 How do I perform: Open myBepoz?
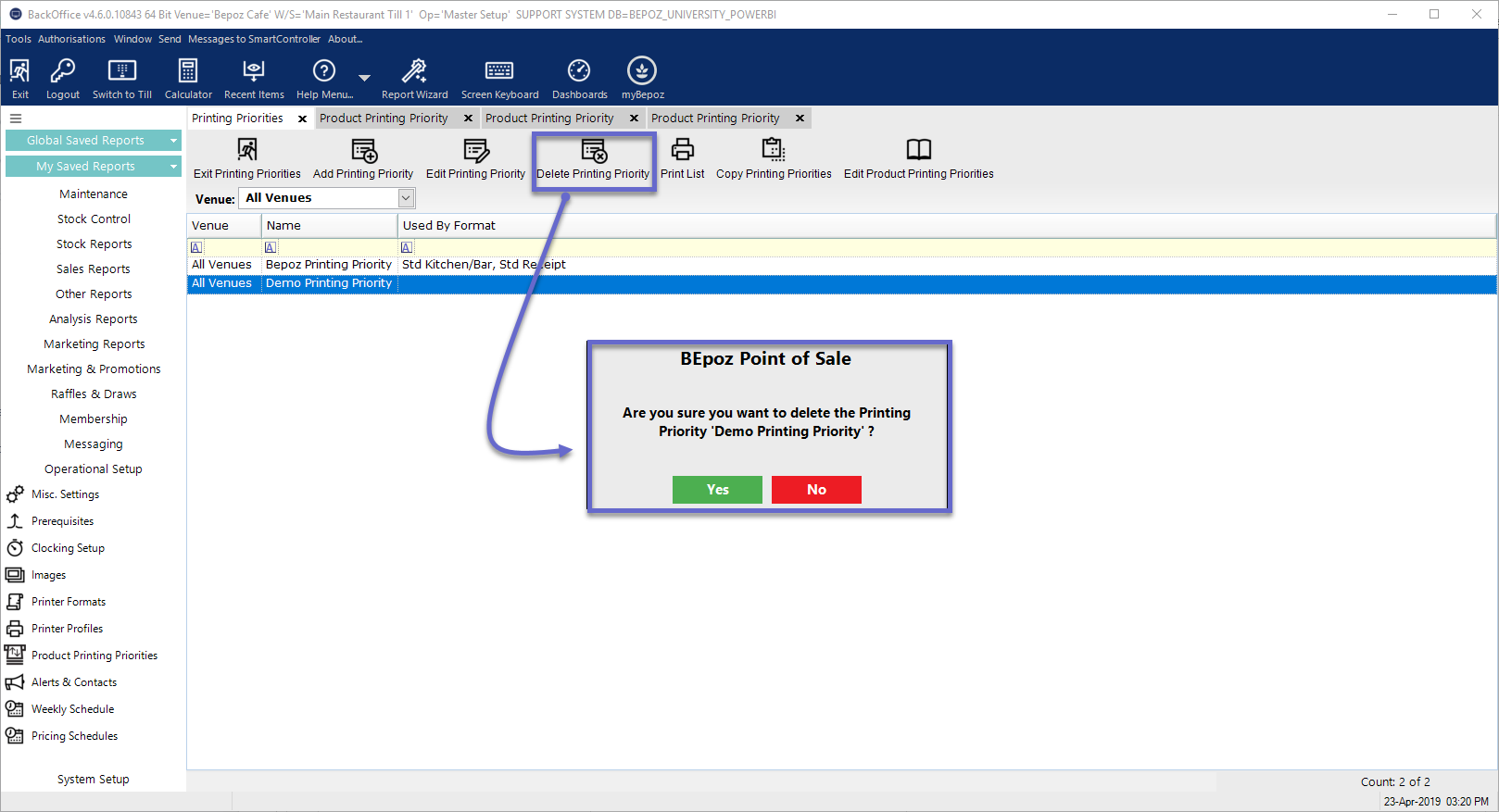point(642,79)
